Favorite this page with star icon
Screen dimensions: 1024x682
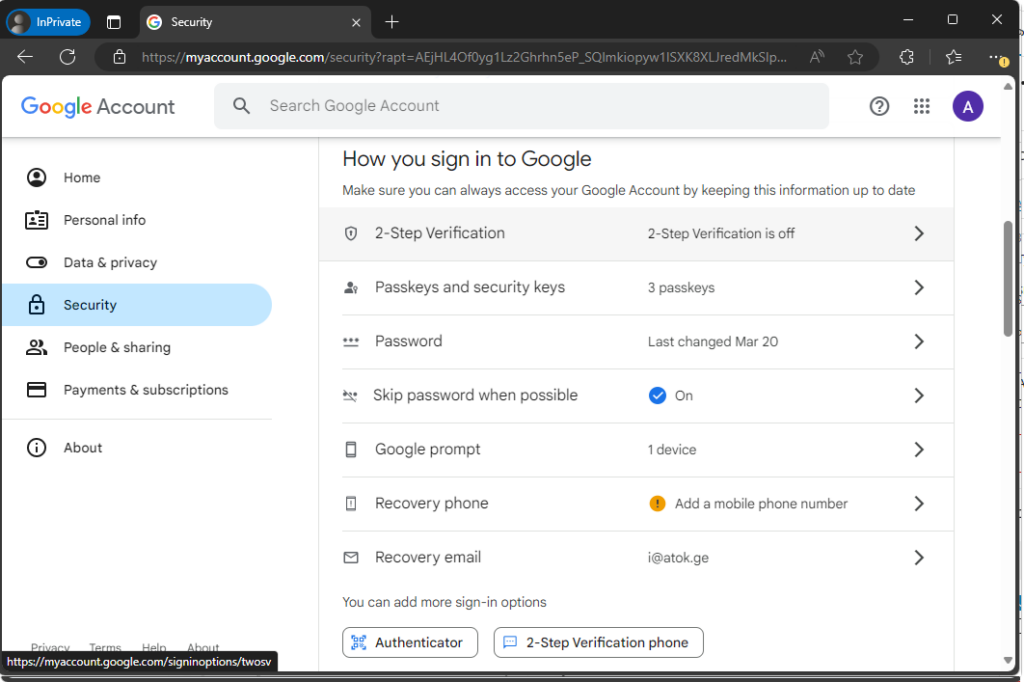coord(855,57)
